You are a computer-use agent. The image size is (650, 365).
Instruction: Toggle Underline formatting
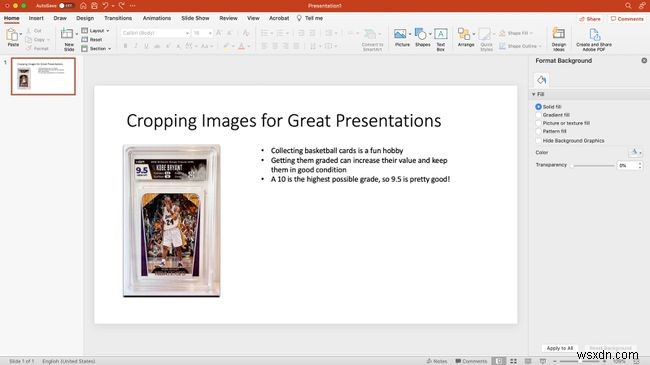[146, 46]
